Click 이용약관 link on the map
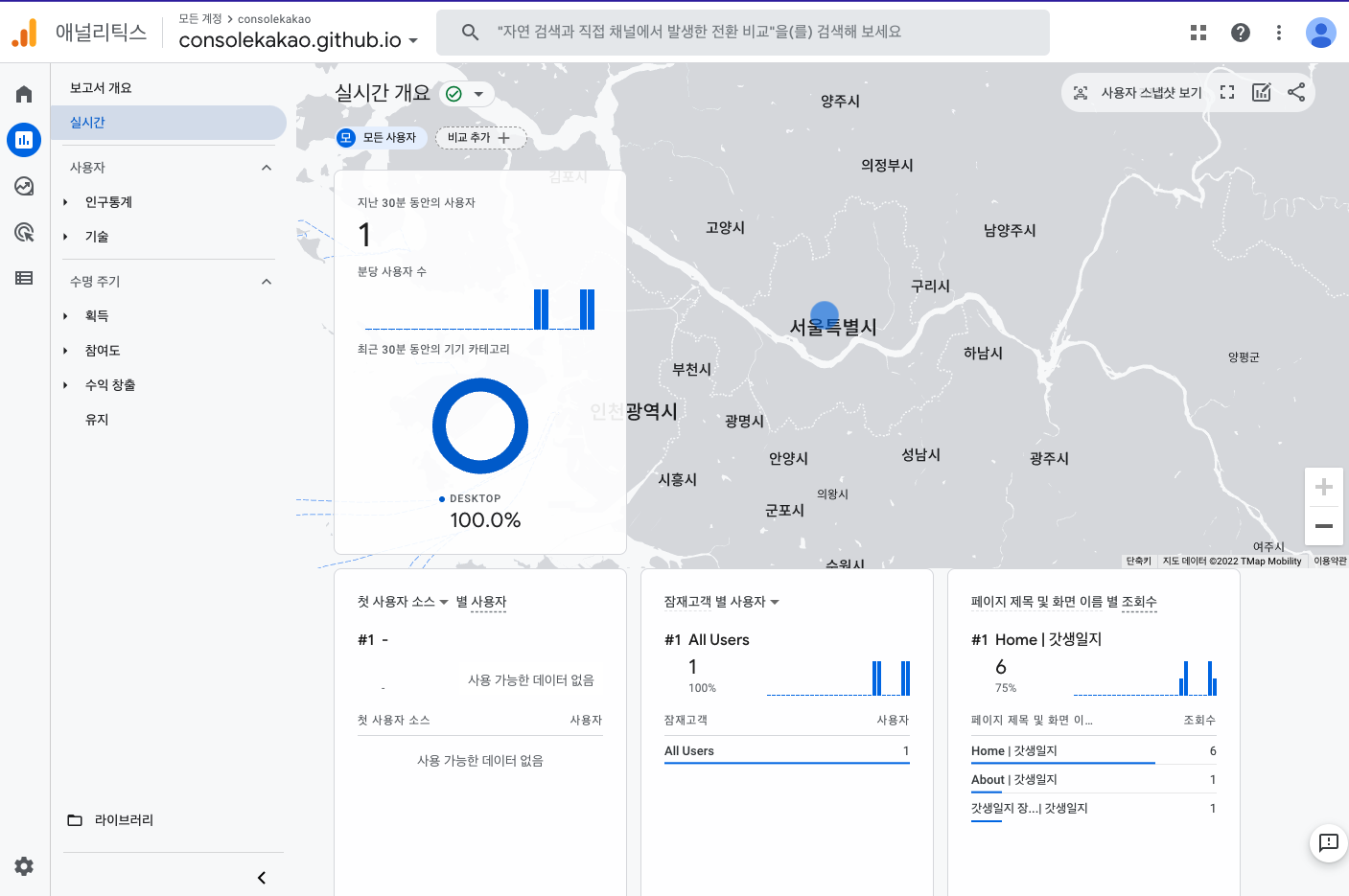The width and height of the screenshot is (1349, 896). [1330, 562]
